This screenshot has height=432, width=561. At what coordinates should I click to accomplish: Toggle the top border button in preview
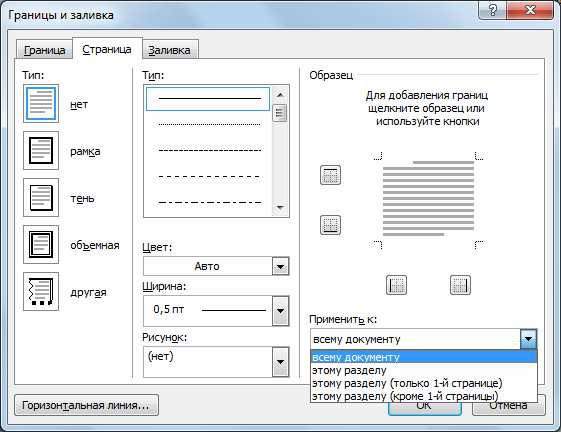pos(330,175)
